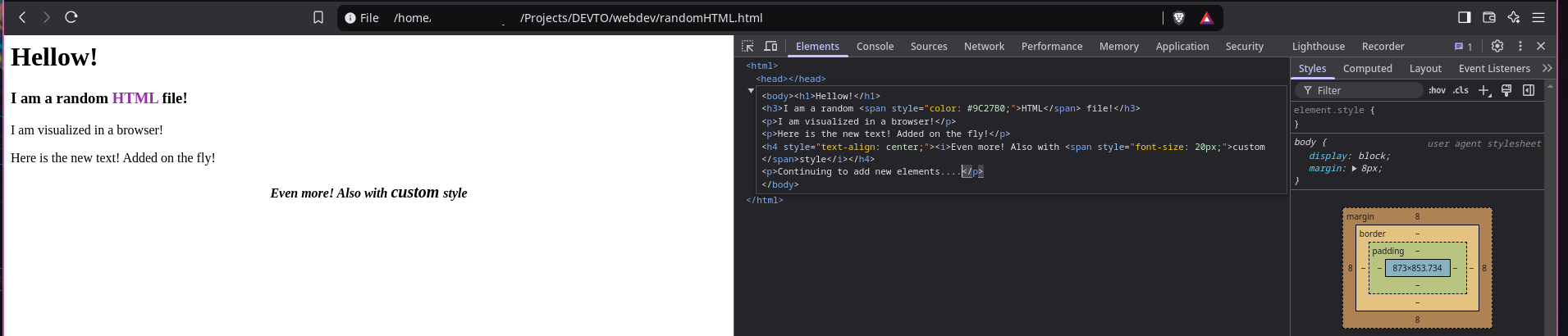The image size is (1568, 336).
Task: Open the DevTools three-dot menu
Action: coord(1520,46)
